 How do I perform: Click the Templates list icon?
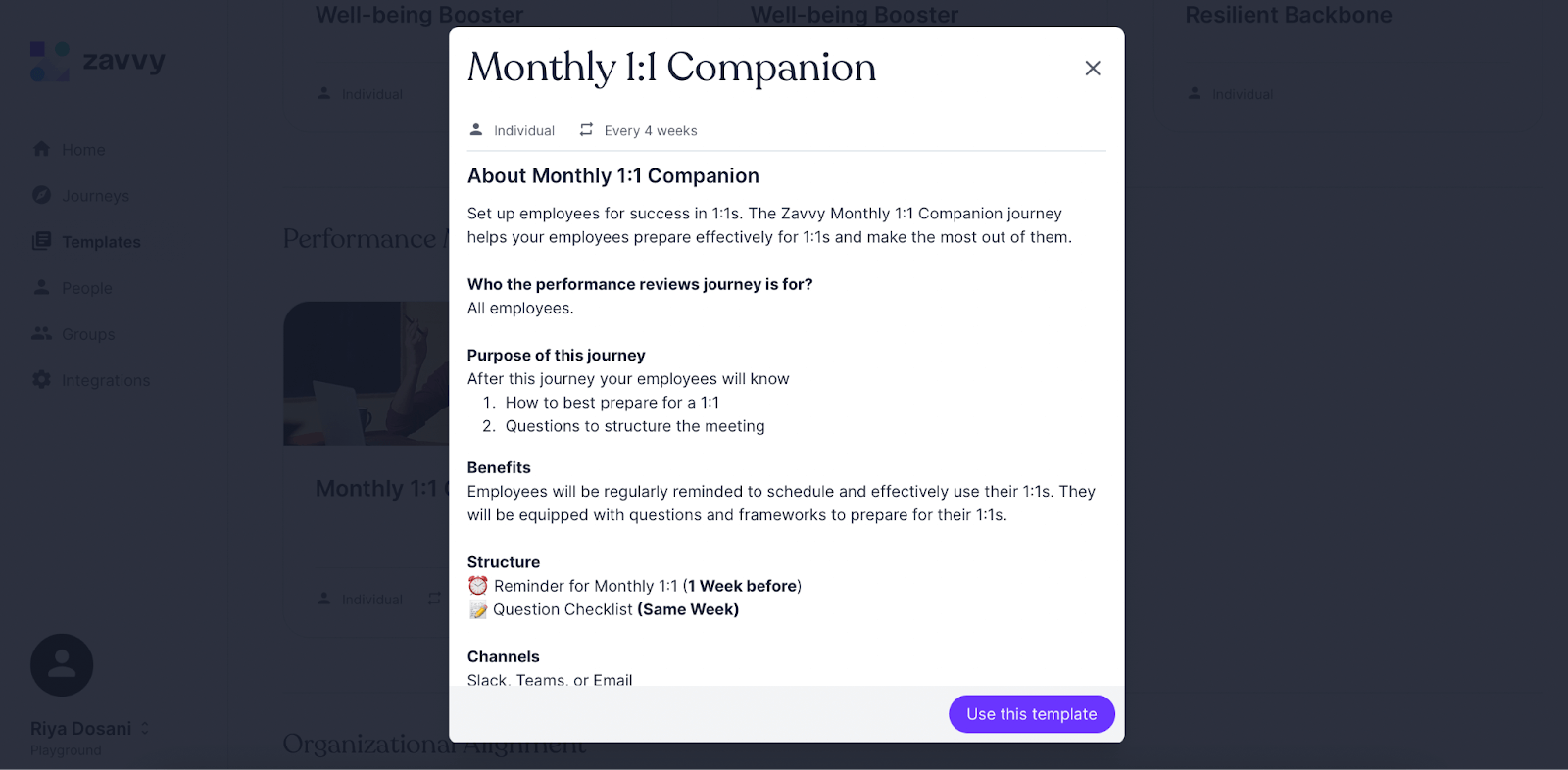[x=41, y=241]
